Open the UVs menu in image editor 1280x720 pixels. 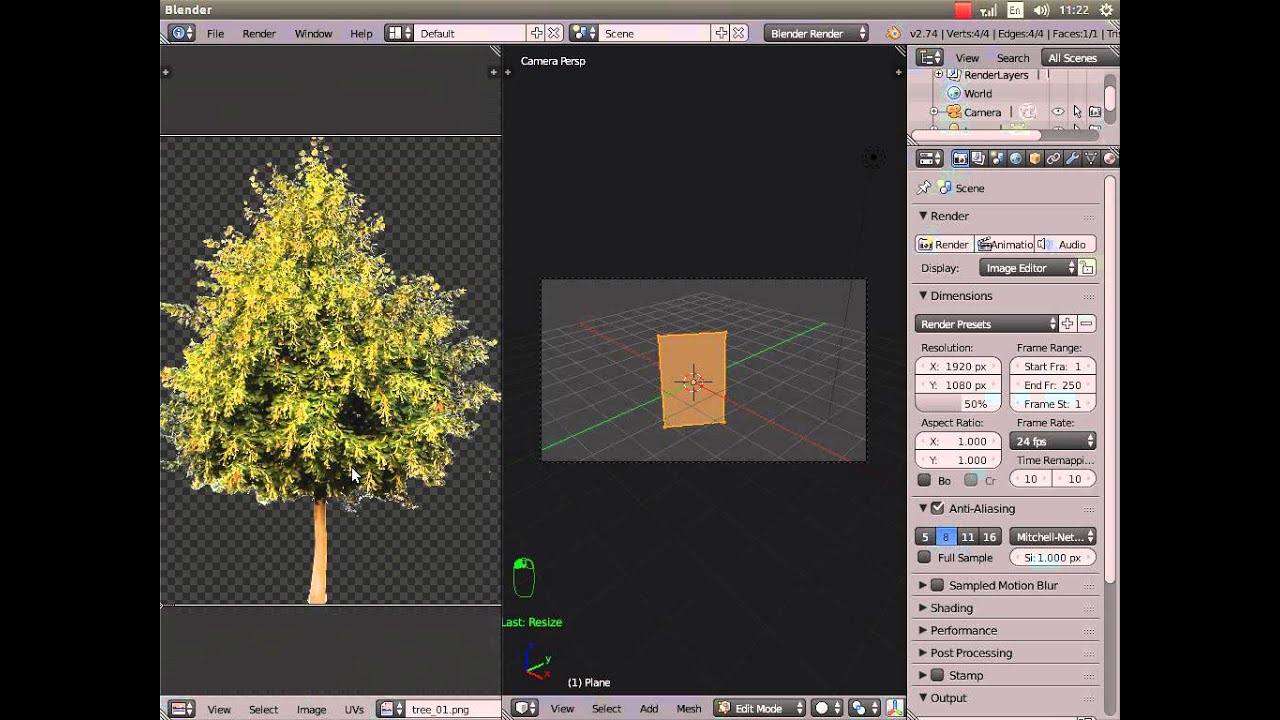pos(354,709)
